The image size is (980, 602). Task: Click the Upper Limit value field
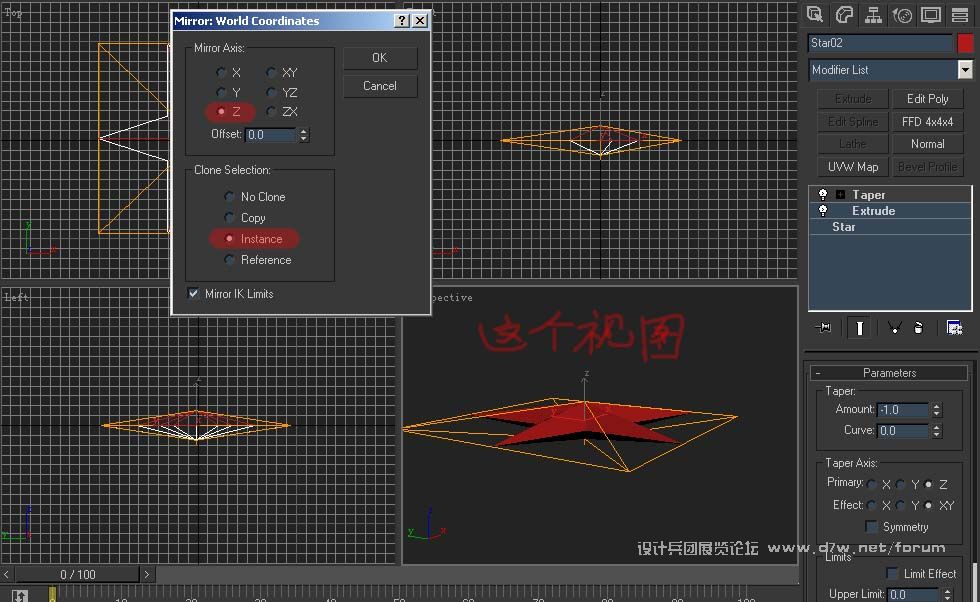pyautogui.click(x=914, y=594)
